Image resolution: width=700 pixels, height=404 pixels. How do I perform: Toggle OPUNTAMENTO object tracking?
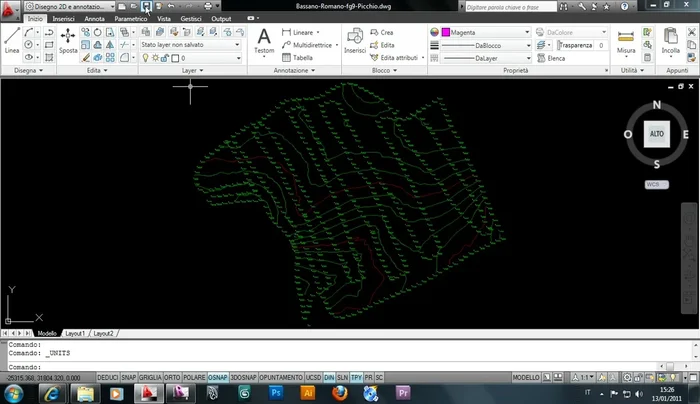point(281,377)
